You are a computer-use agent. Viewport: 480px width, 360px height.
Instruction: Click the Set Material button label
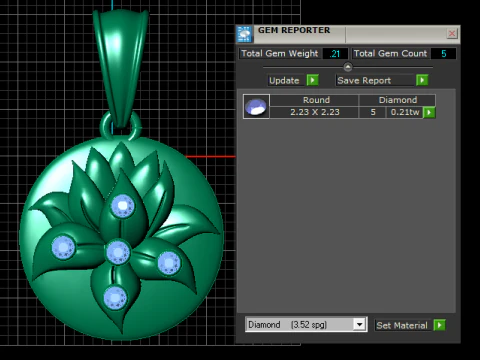[402, 325]
